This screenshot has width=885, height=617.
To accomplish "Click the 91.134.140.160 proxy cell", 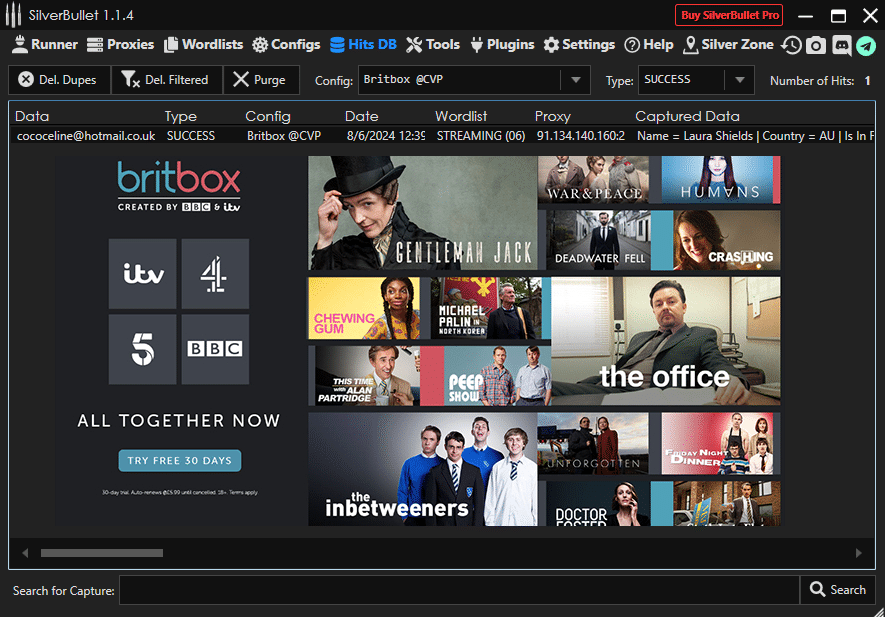I will pos(580,136).
